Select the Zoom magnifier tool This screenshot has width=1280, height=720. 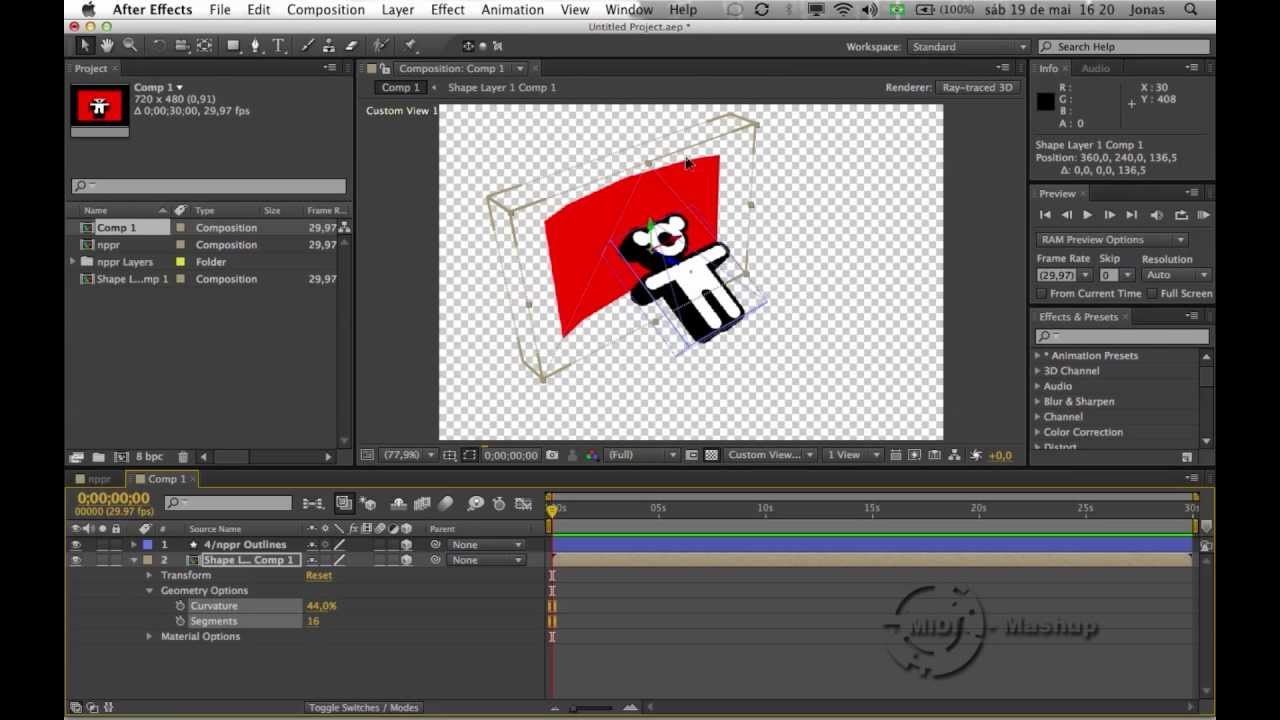point(130,46)
